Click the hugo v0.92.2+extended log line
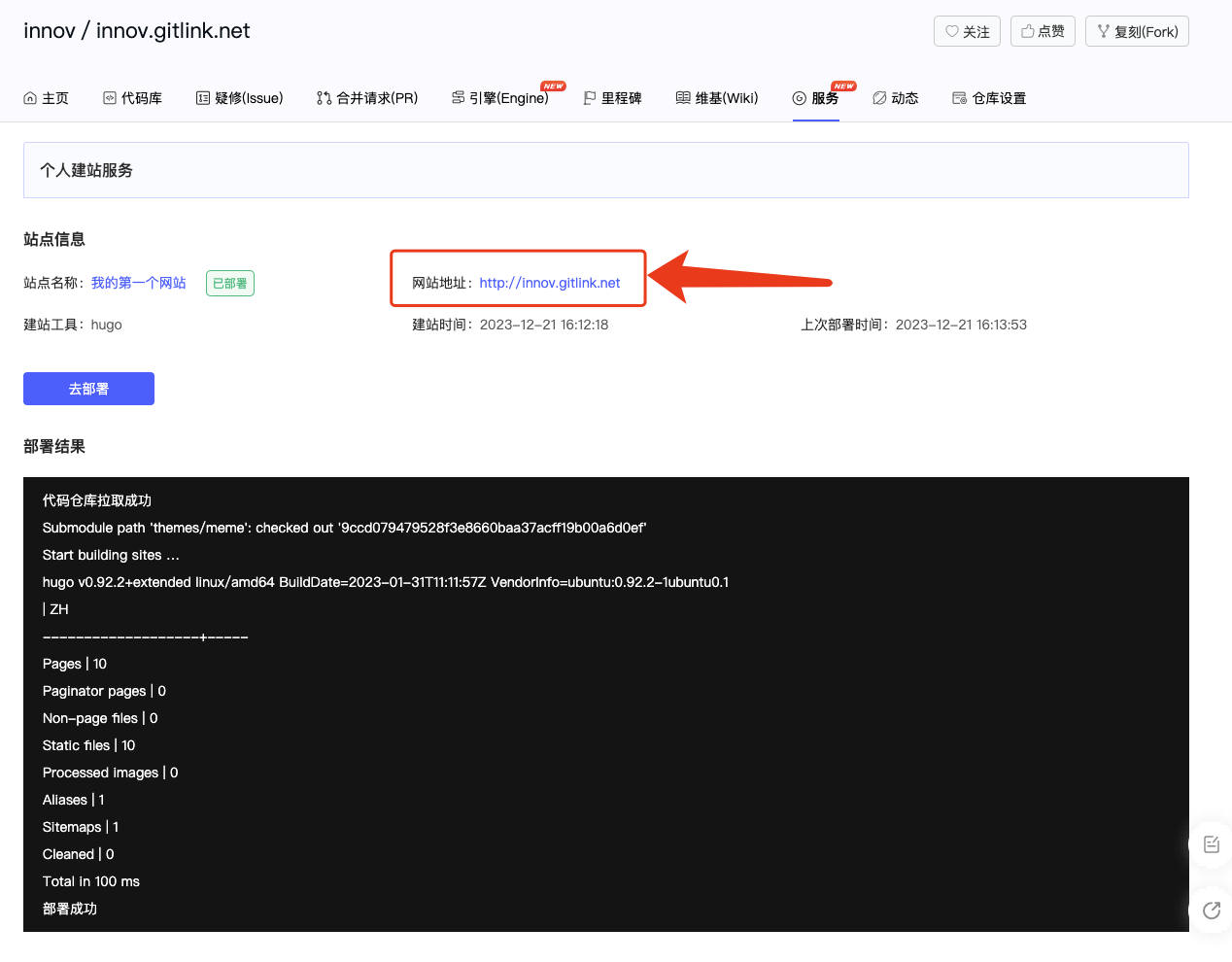This screenshot has width=1232, height=962. click(386, 582)
